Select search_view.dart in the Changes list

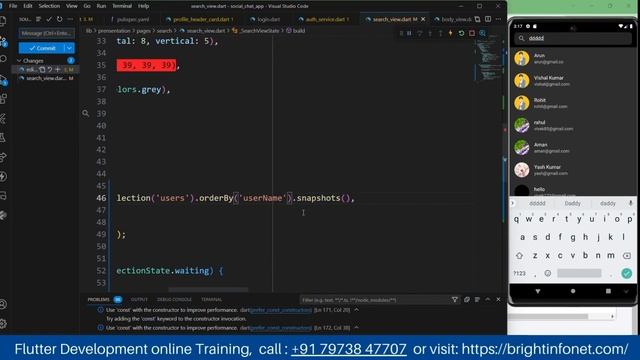pyautogui.click(x=47, y=78)
